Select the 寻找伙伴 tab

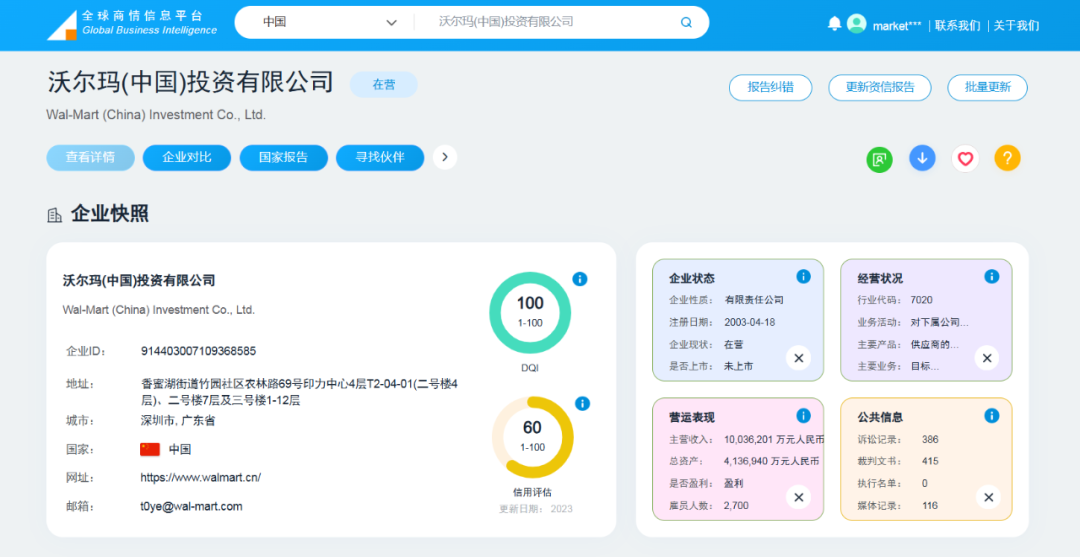tap(380, 158)
